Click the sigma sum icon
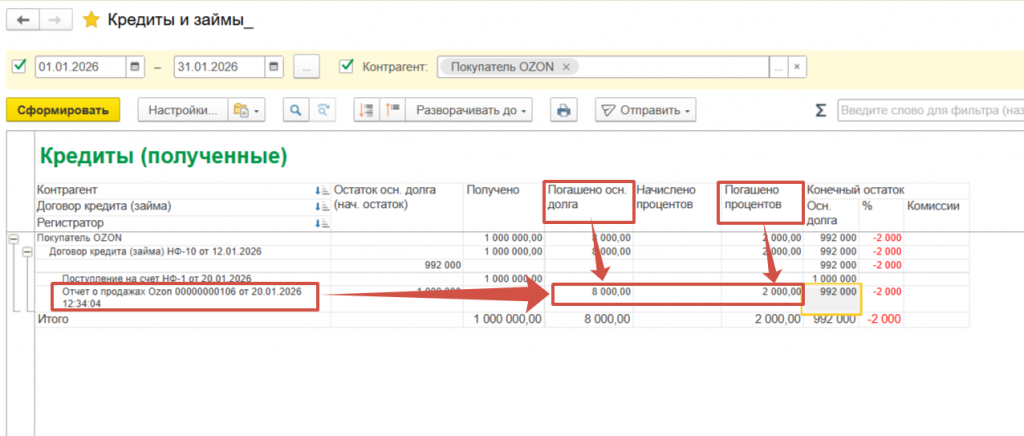Image resolution: width=1024 pixels, height=436 pixels. tap(821, 110)
